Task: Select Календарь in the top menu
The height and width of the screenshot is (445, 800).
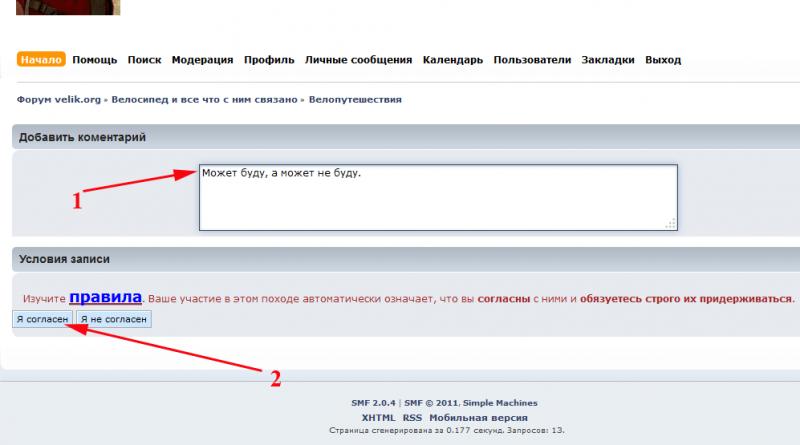Action: click(x=453, y=60)
